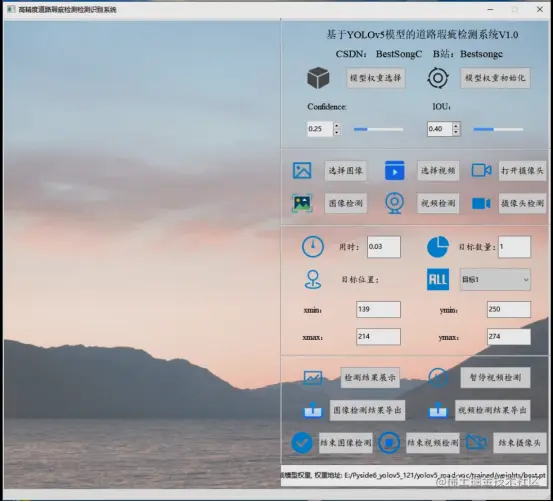End video detection with 结束视频检测

coord(433,443)
